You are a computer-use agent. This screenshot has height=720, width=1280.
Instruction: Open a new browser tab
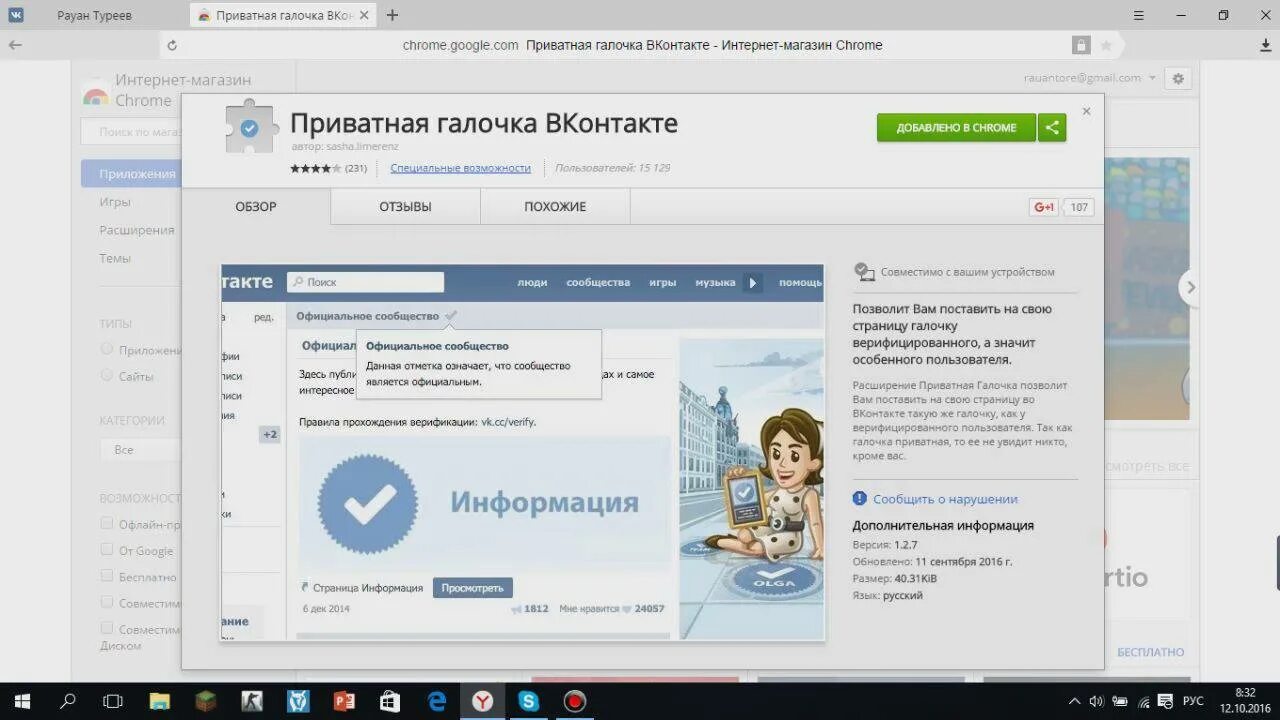(392, 15)
